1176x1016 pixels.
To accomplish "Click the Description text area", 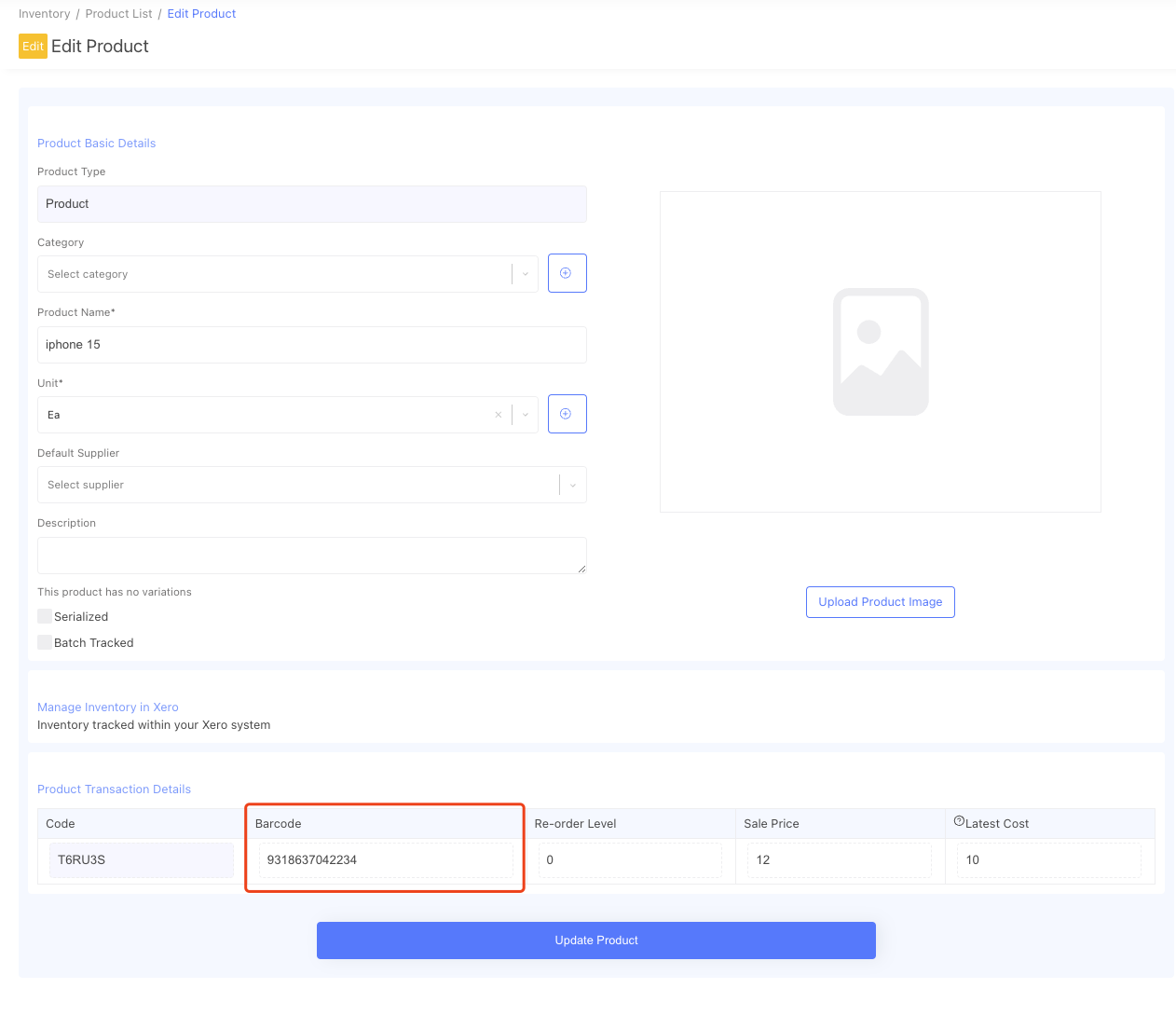I will 311,555.
